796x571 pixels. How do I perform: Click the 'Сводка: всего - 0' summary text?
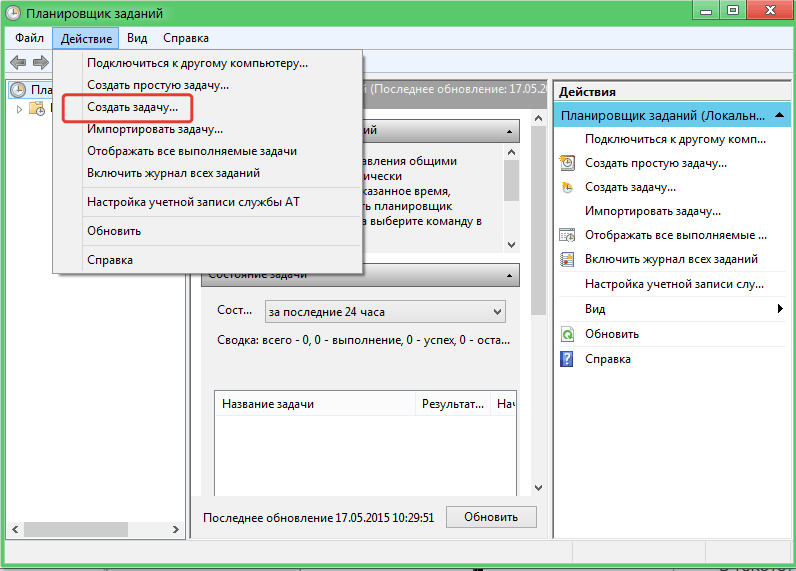pyautogui.click(x=363, y=340)
